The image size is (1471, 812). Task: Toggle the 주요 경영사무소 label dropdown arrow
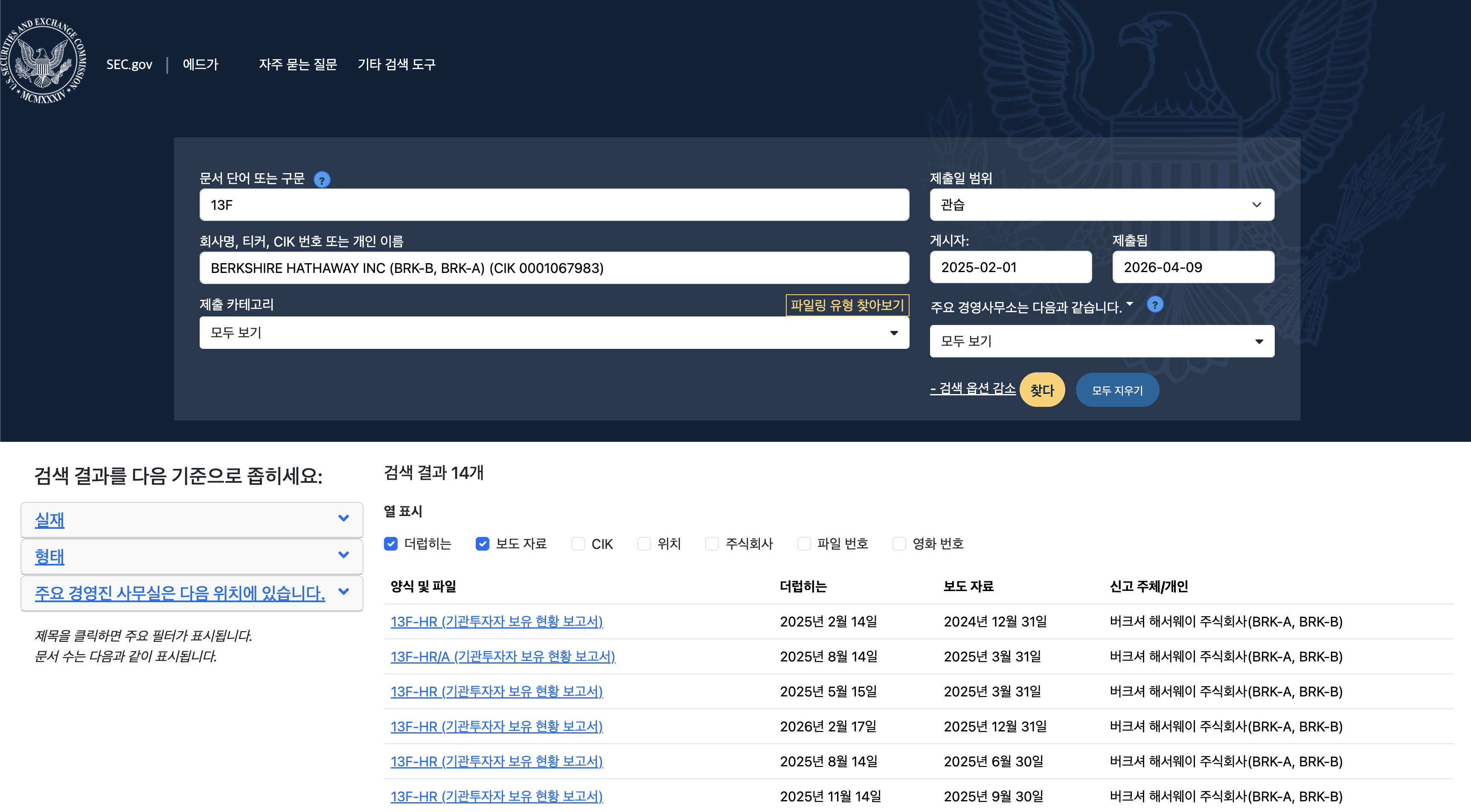coord(1130,304)
